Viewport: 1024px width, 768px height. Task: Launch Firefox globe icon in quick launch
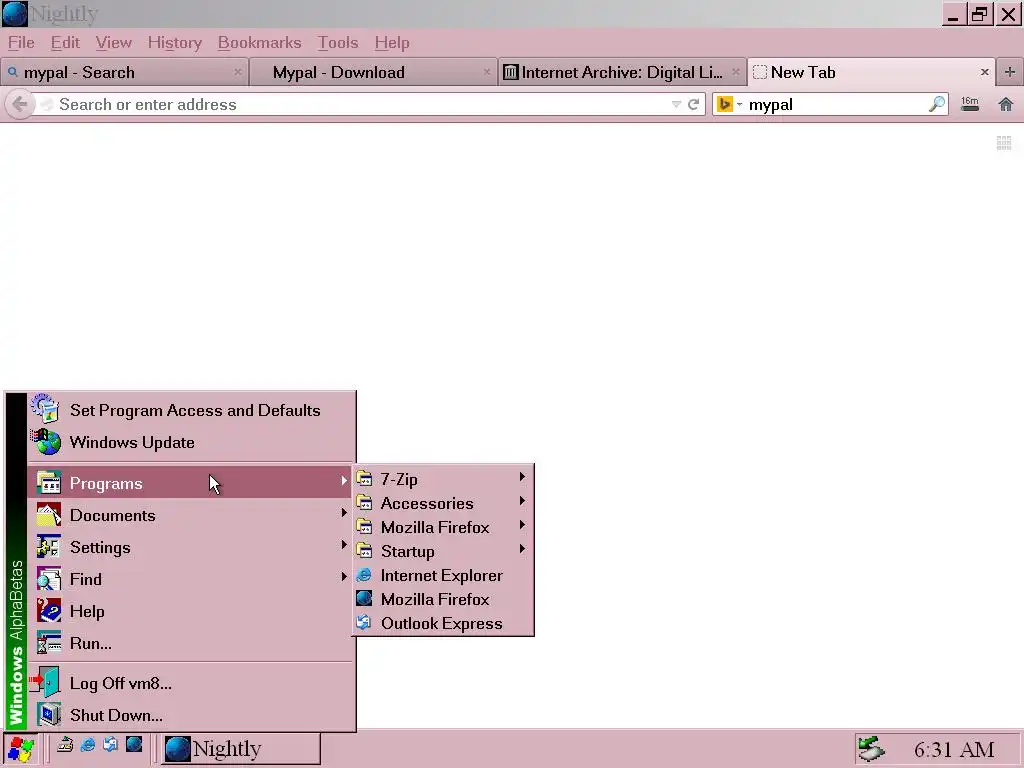(134, 744)
